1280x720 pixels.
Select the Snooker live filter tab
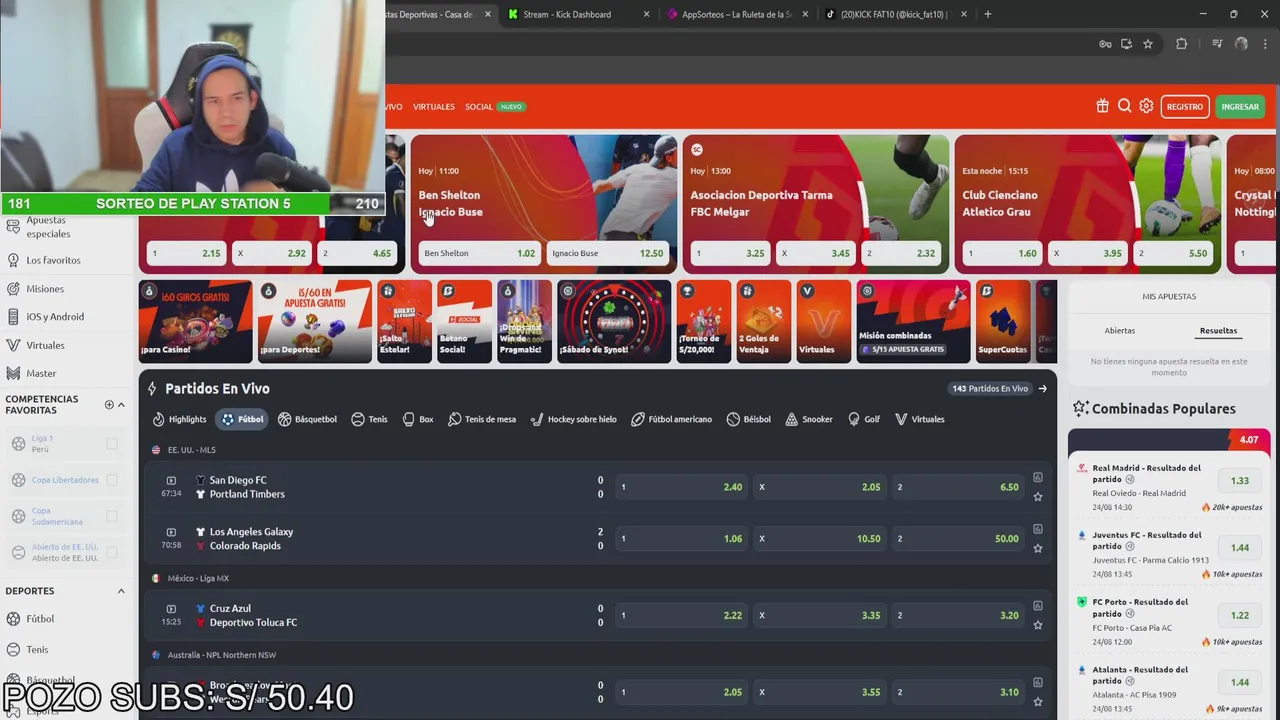coord(809,419)
